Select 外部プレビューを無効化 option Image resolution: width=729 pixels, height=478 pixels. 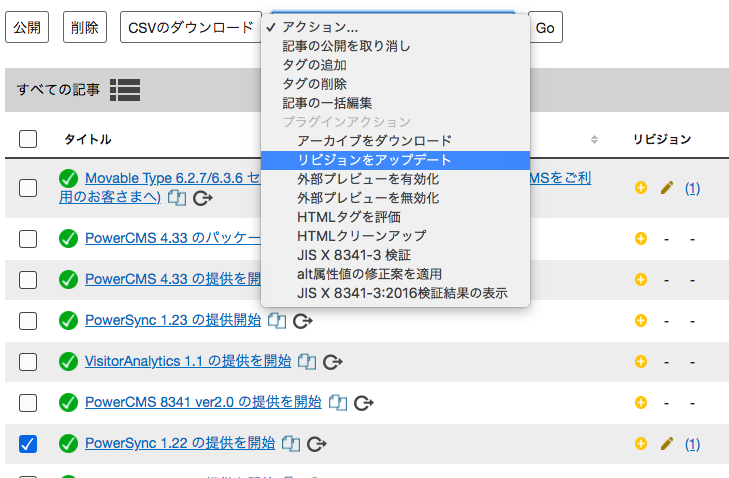point(395,198)
